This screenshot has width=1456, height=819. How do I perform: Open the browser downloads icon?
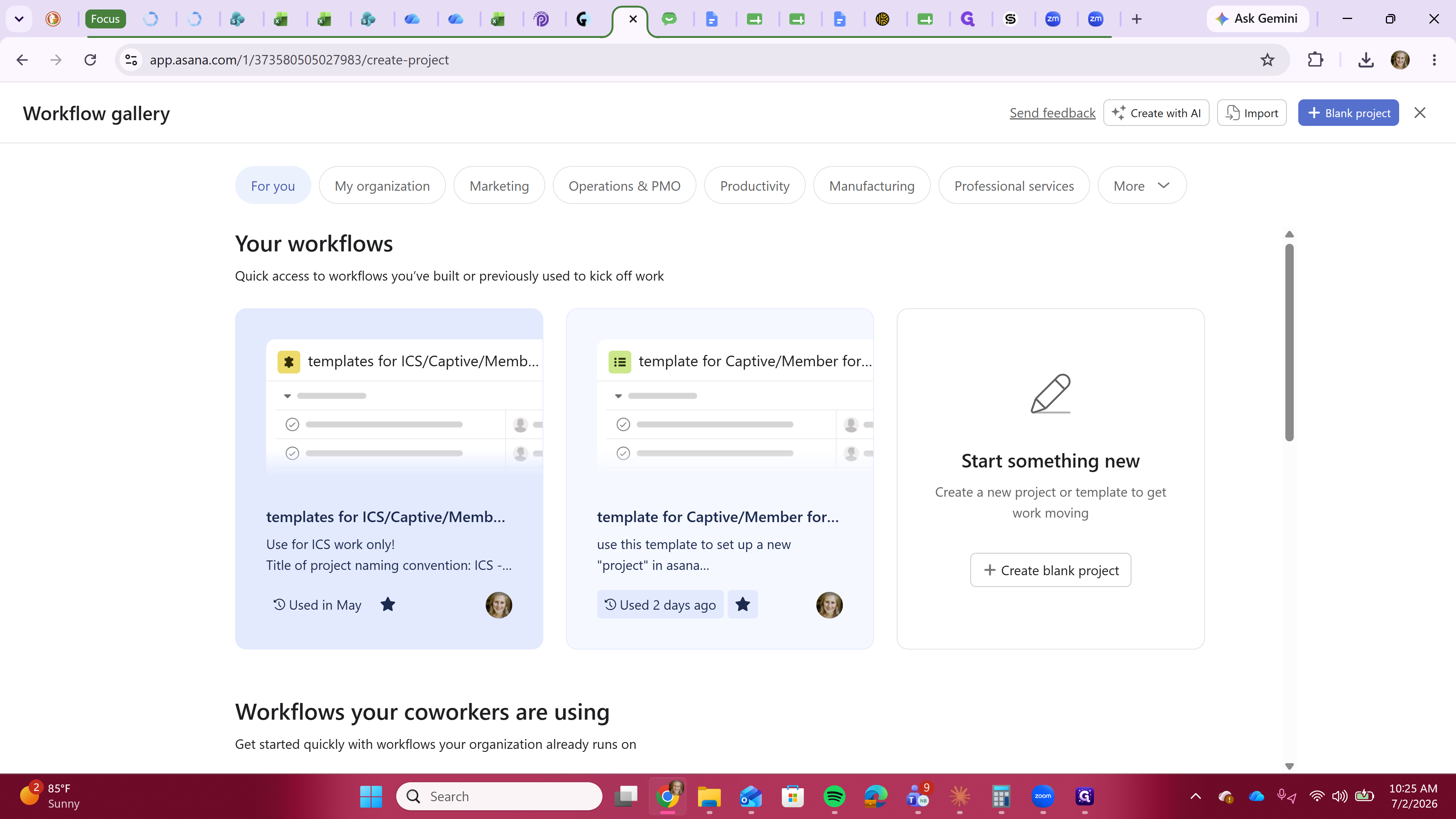[x=1365, y=60]
